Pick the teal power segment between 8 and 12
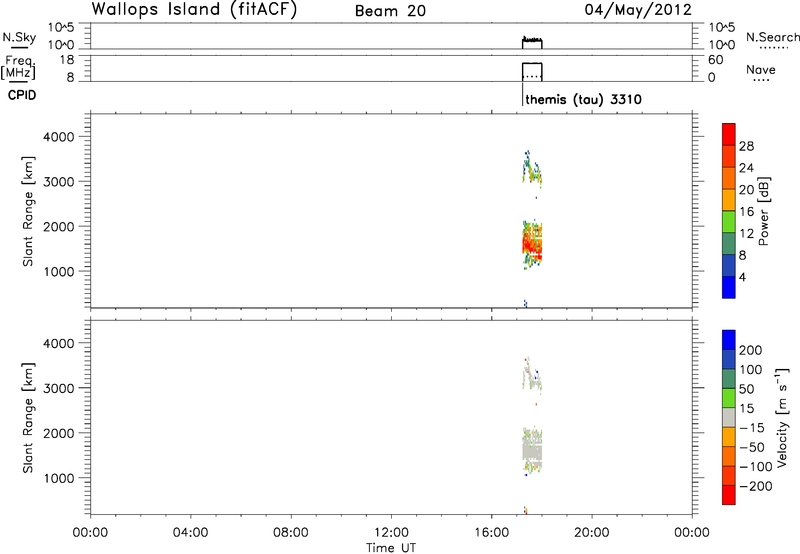The width and height of the screenshot is (800, 554). [729, 244]
